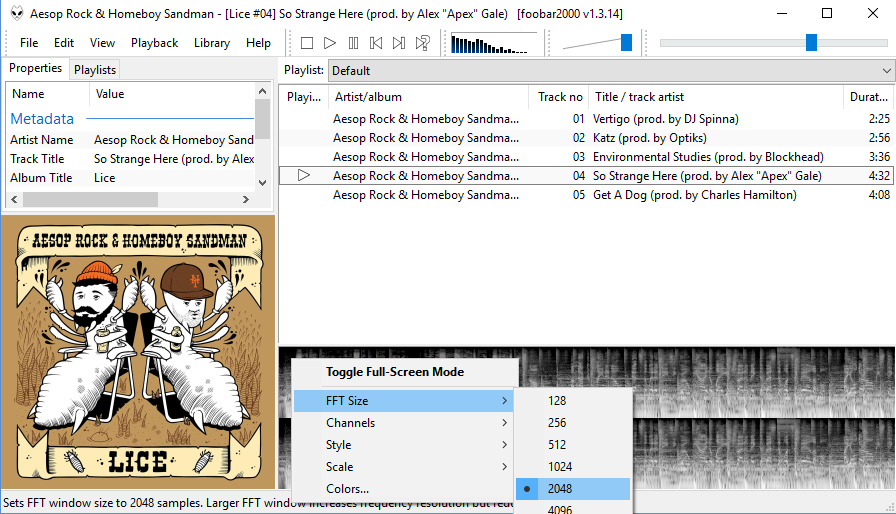Expand the Scale submenu
The height and width of the screenshot is (514, 896).
click(403, 467)
